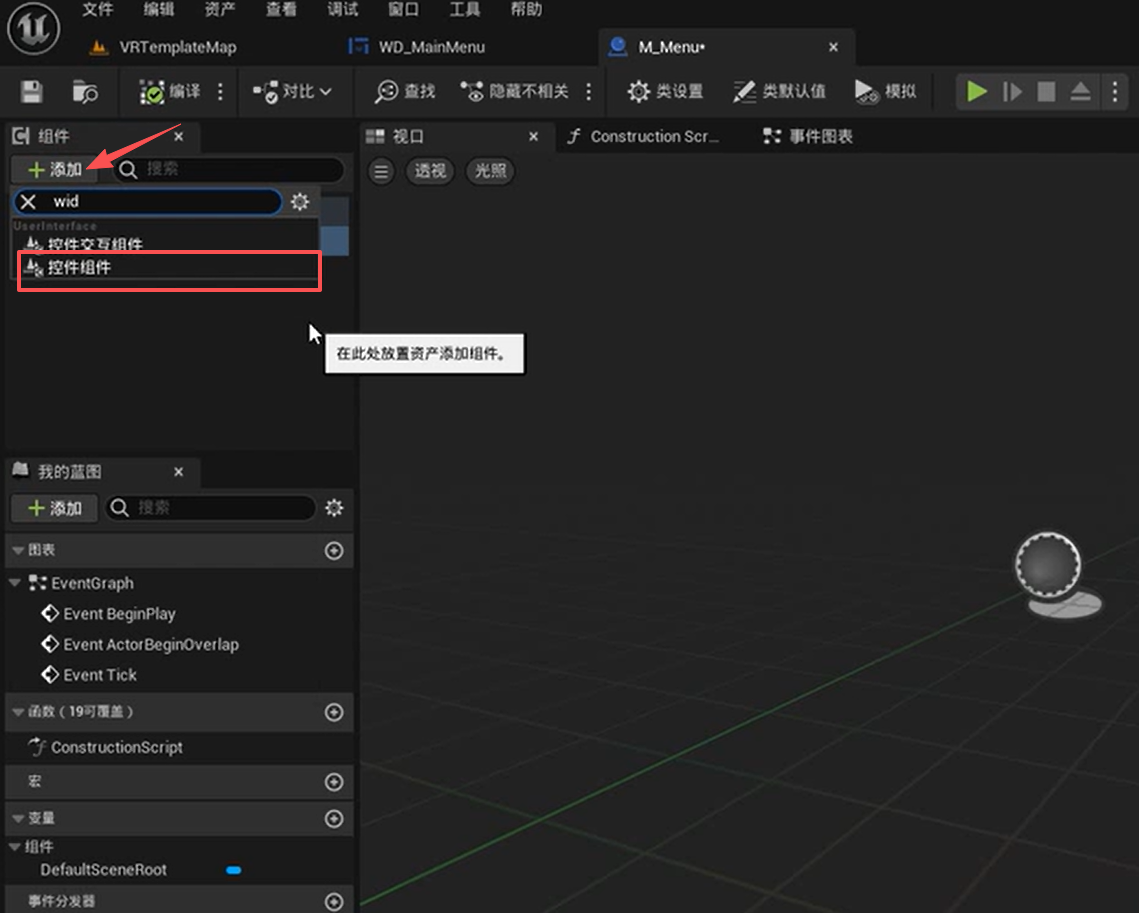Screen dimensions: 1139x913
Task: Open the 类设置 class settings
Action: [x=665, y=92]
